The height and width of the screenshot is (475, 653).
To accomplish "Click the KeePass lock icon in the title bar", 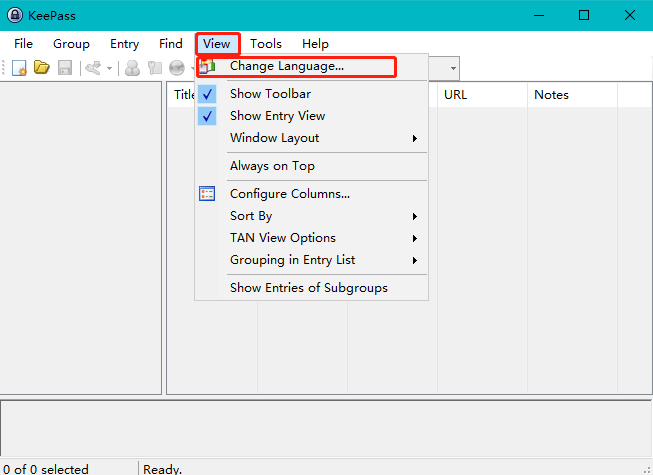I will [x=15, y=15].
